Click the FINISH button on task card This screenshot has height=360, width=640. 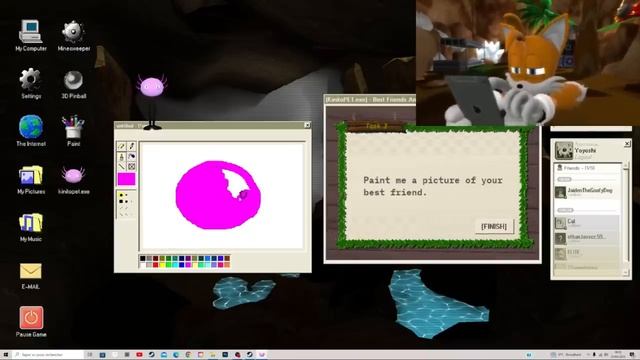coord(494,226)
